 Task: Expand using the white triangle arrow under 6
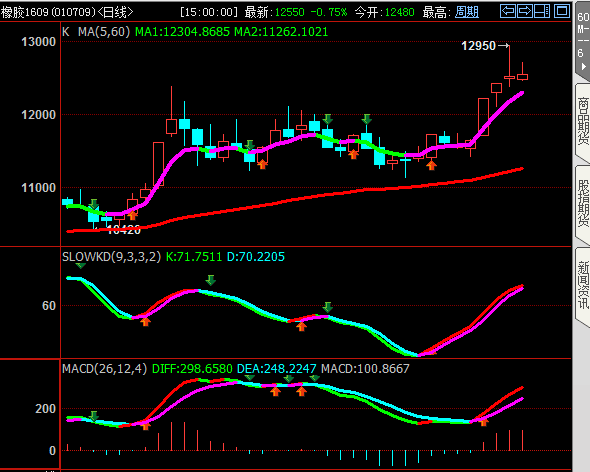(x=584, y=67)
